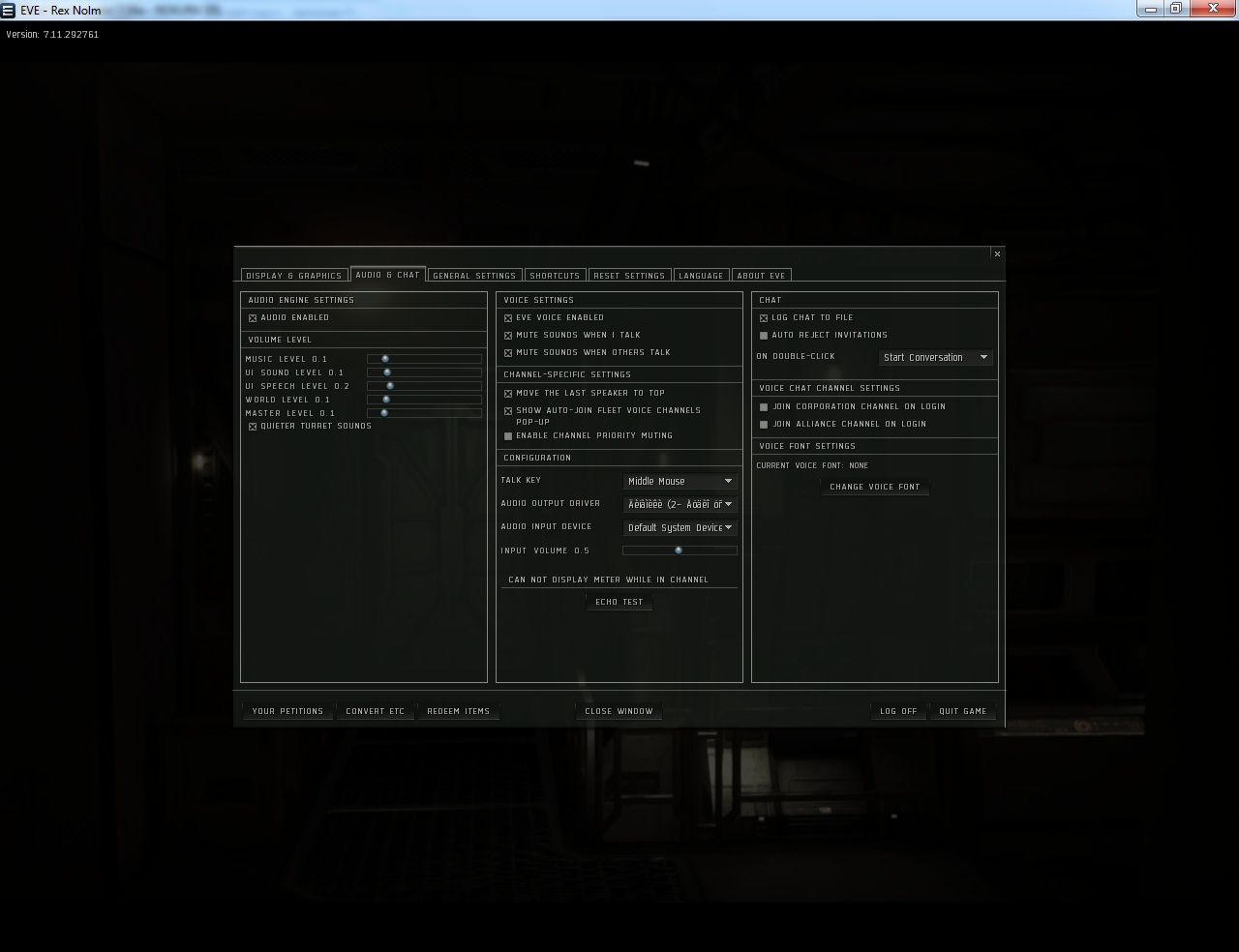The width and height of the screenshot is (1239, 952).
Task: Adjust the World Level slider
Action: click(x=424, y=400)
